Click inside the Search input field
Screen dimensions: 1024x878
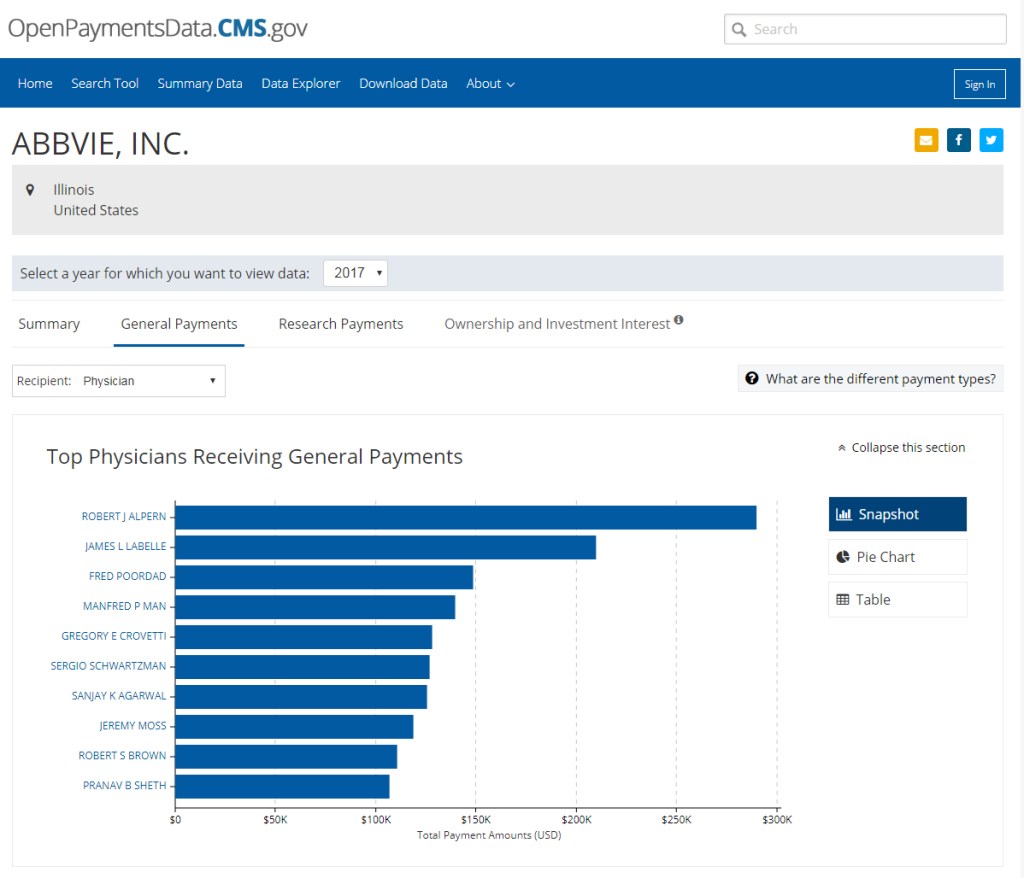click(870, 29)
